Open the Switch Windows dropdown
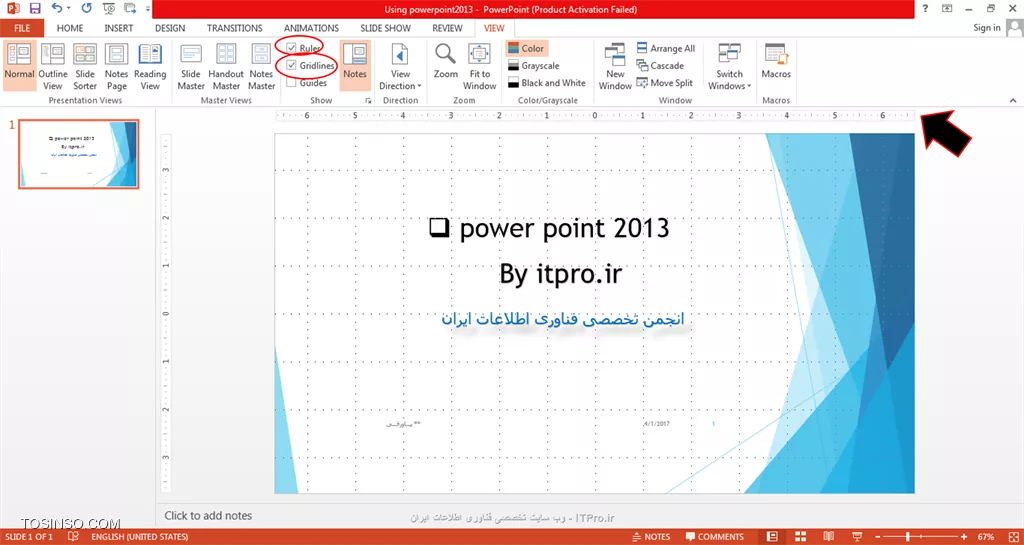The image size is (1024, 545). click(x=729, y=66)
